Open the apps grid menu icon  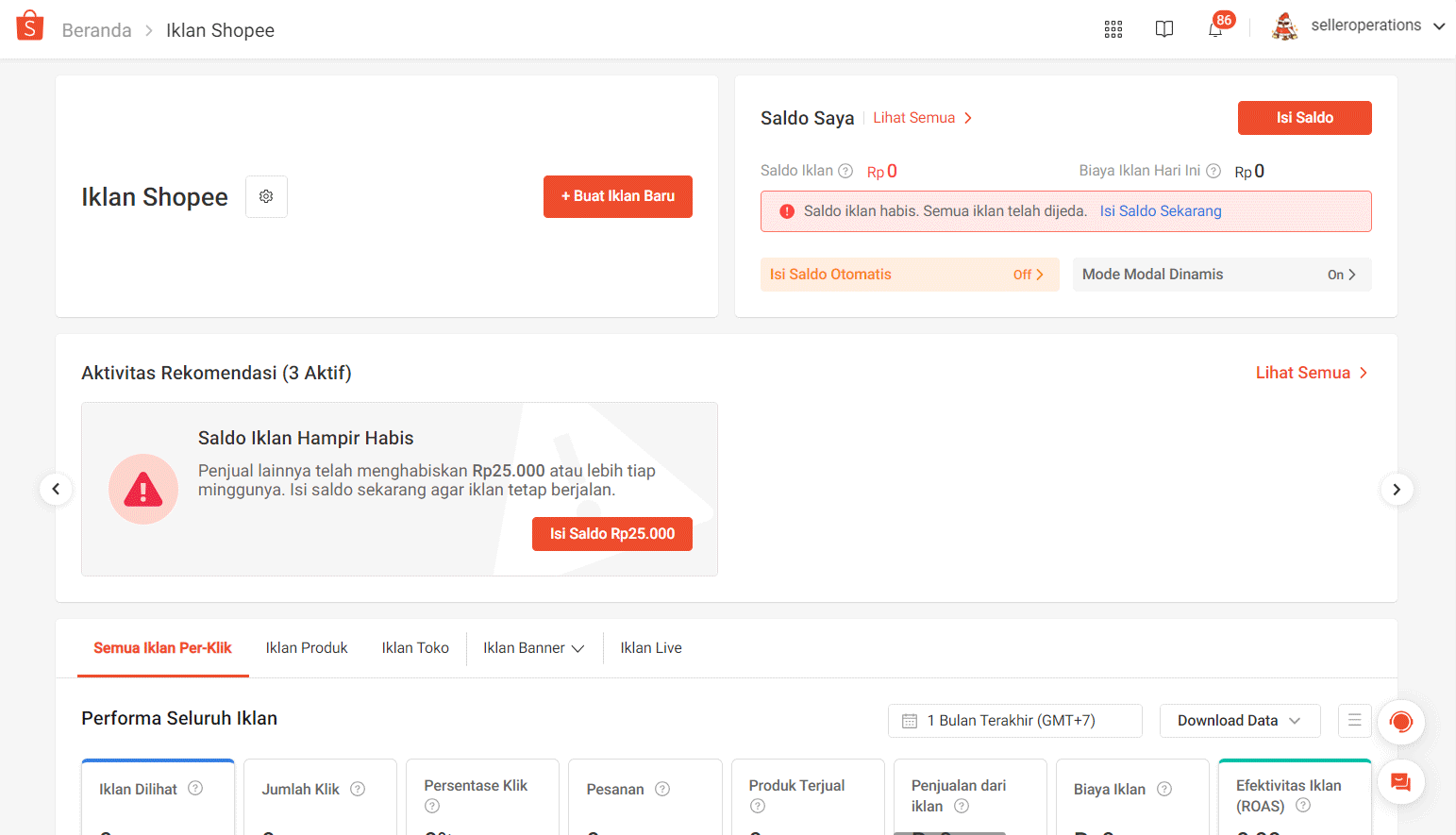1113,29
